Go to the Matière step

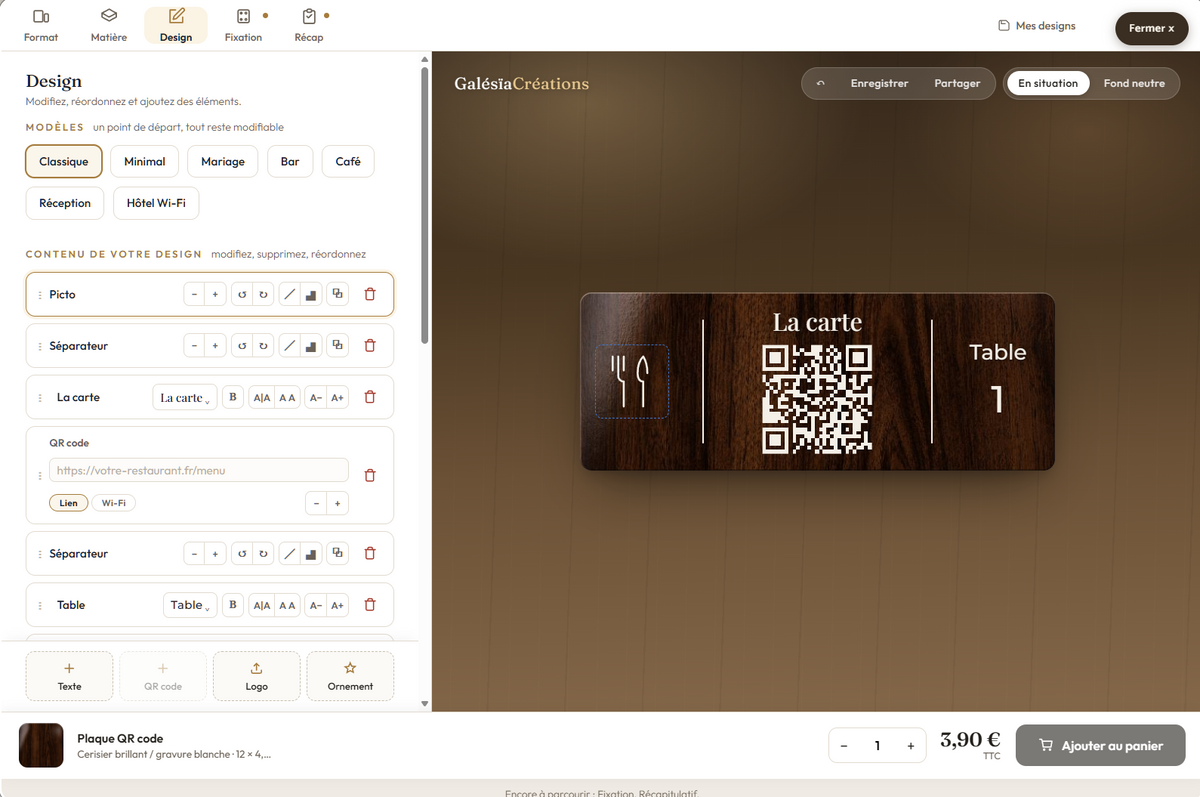point(109,25)
